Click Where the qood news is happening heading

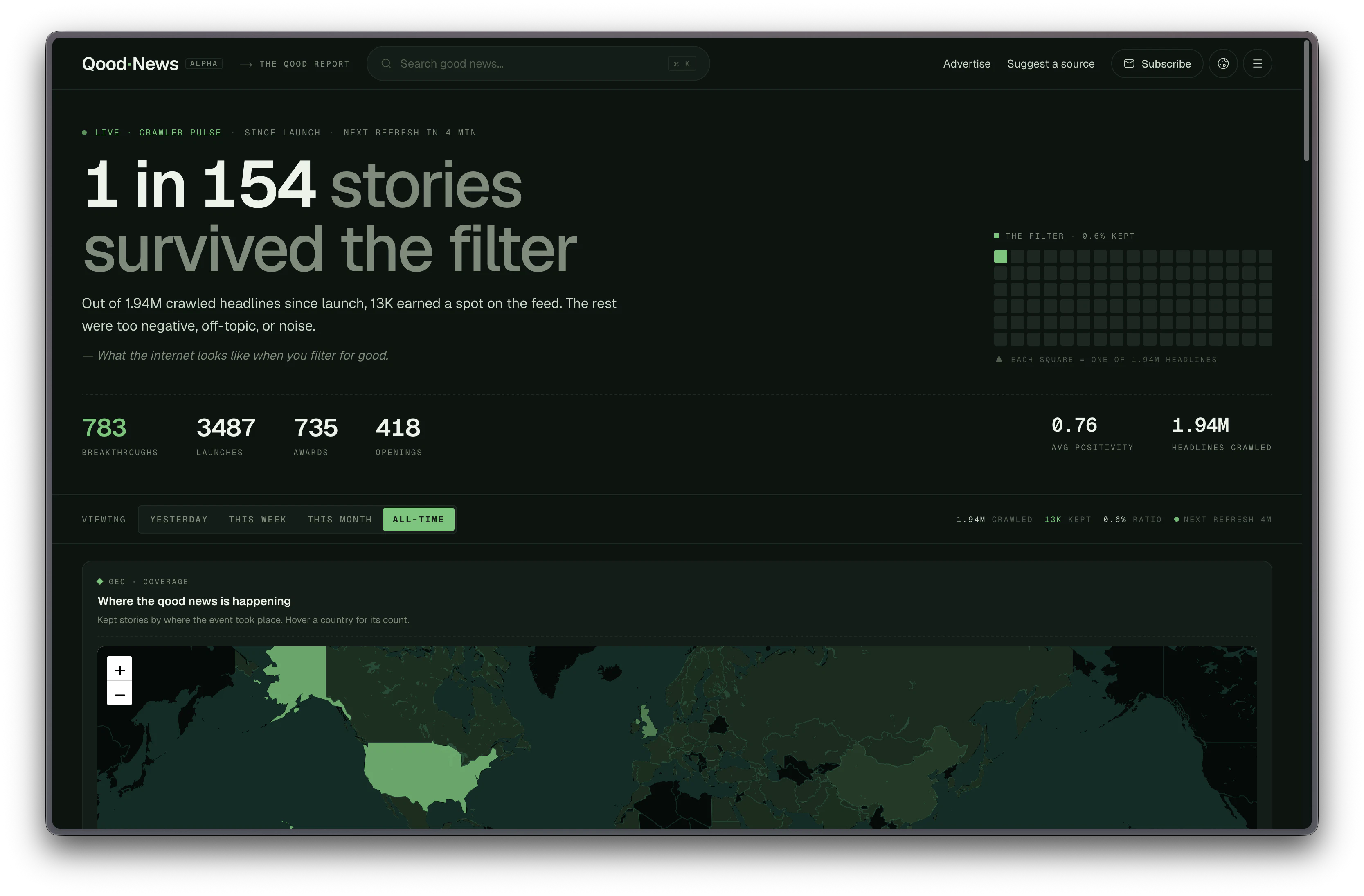point(194,601)
